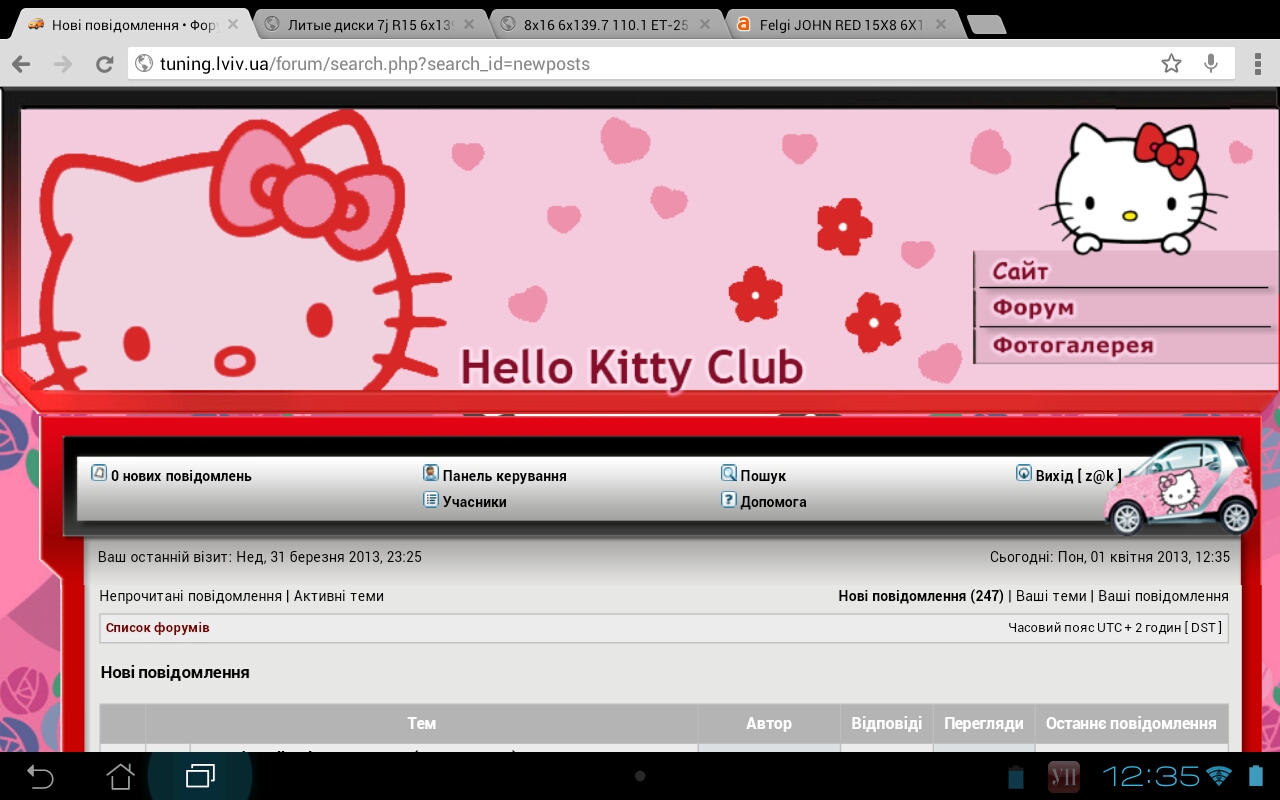Open the 'Форум' banner menu item
1280x800 pixels.
tap(1033, 308)
